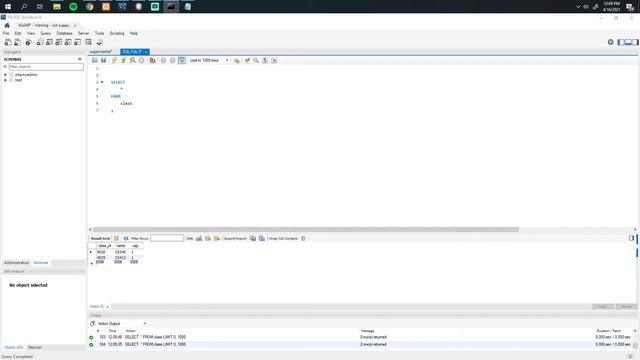Open the schema inspector from the main toolbar
640x360 pixels.
(28, 42)
